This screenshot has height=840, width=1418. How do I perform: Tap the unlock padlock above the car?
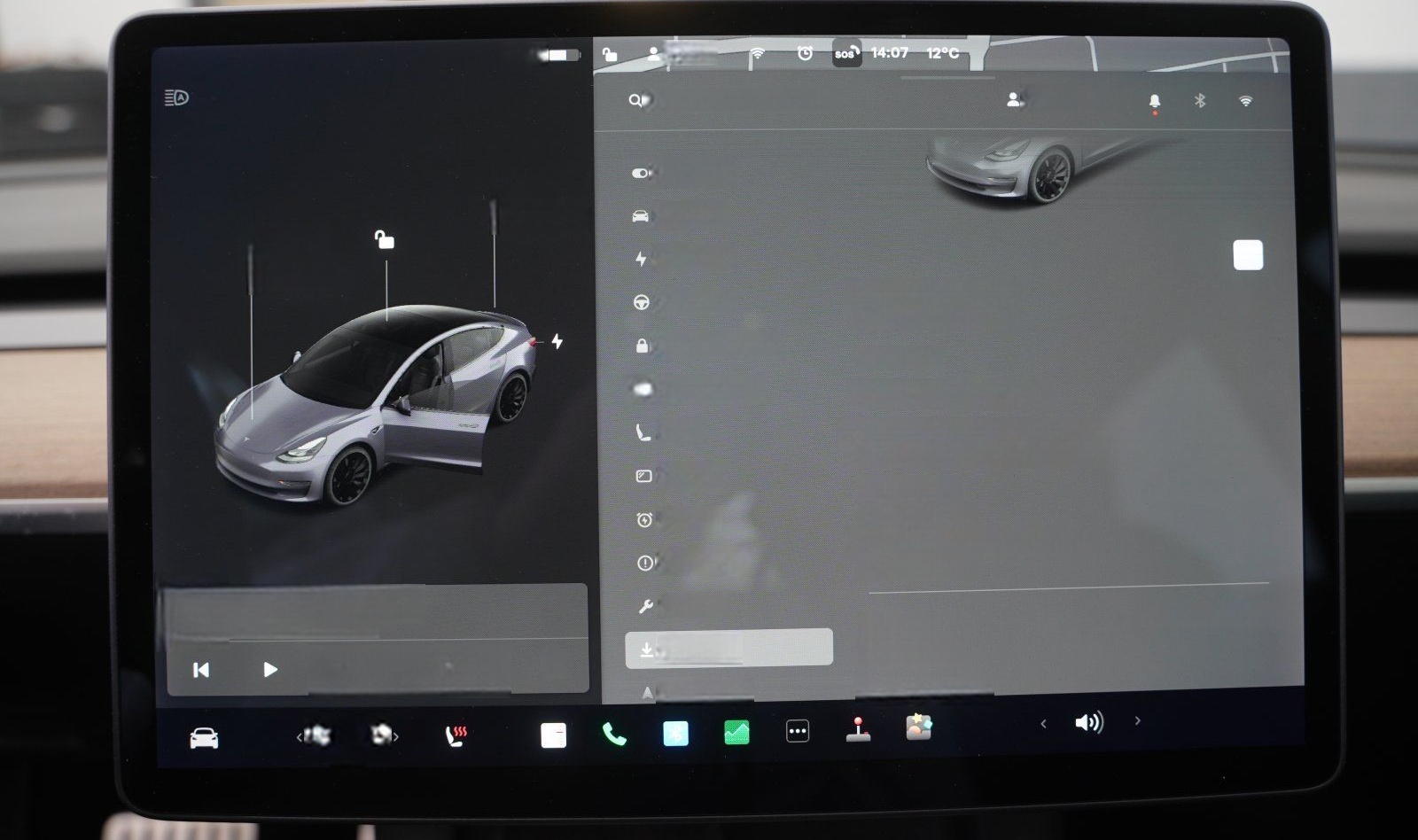384,239
